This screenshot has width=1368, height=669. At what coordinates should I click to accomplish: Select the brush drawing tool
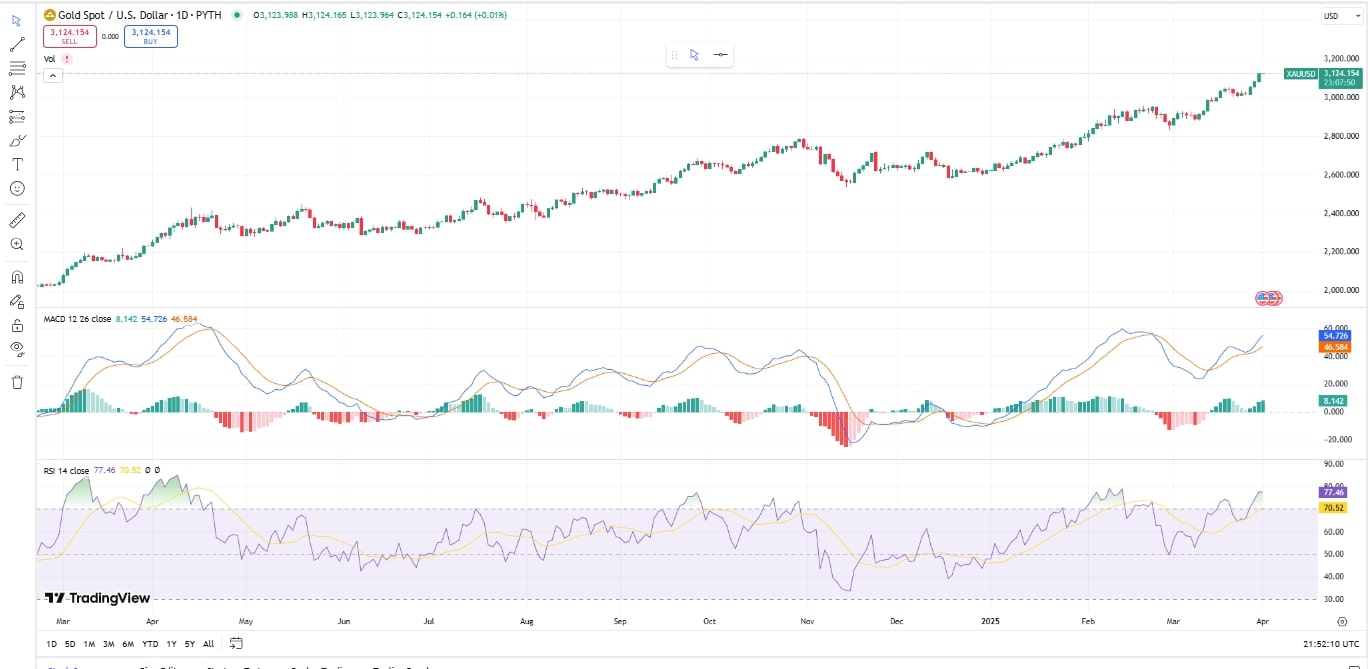[17, 140]
